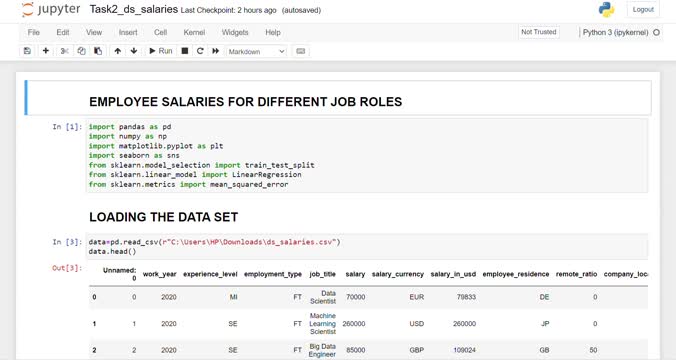Viewport: 676px width, 360px height.
Task: Restart the kernel icon
Action: (200, 51)
